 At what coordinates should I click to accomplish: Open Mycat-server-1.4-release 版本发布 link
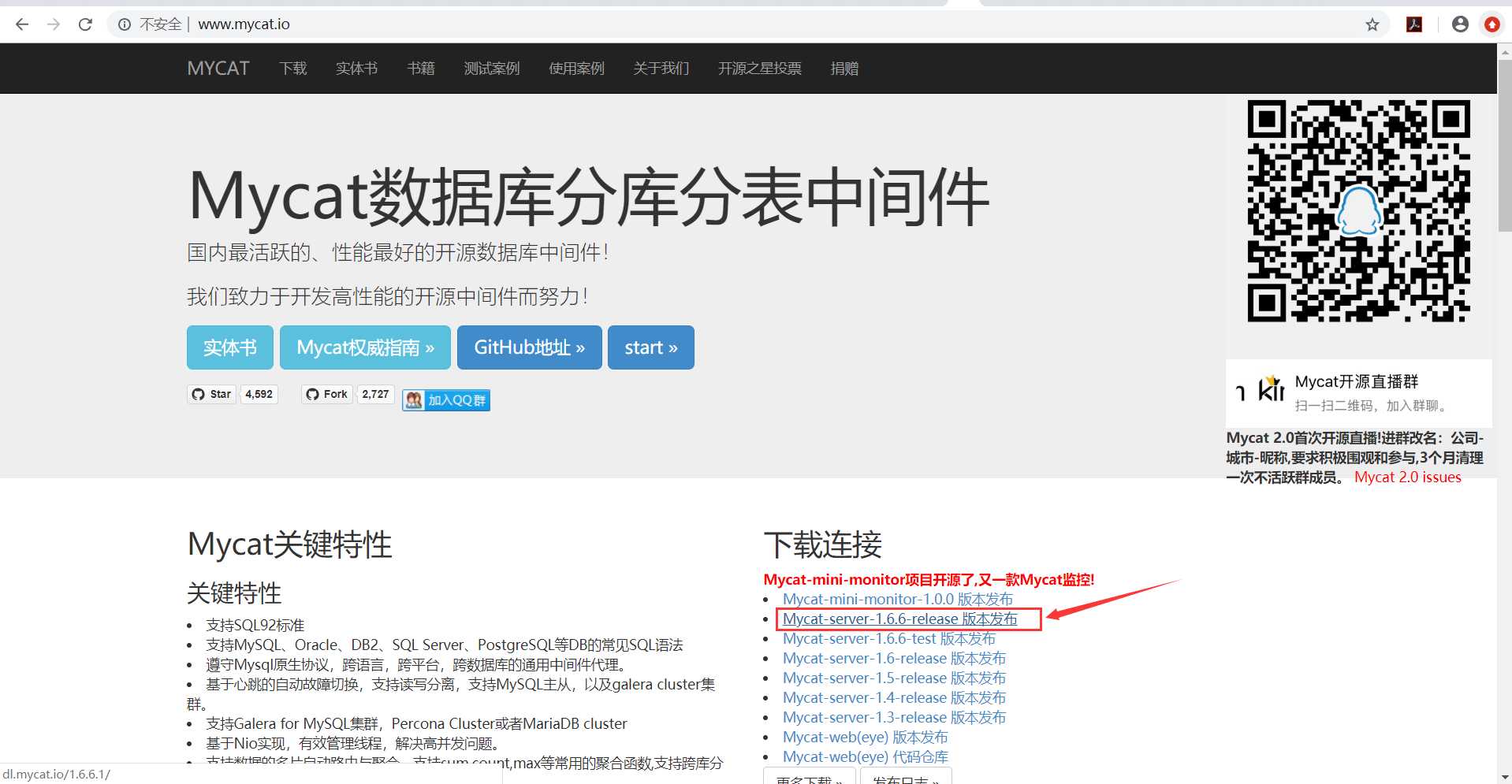[x=894, y=698]
